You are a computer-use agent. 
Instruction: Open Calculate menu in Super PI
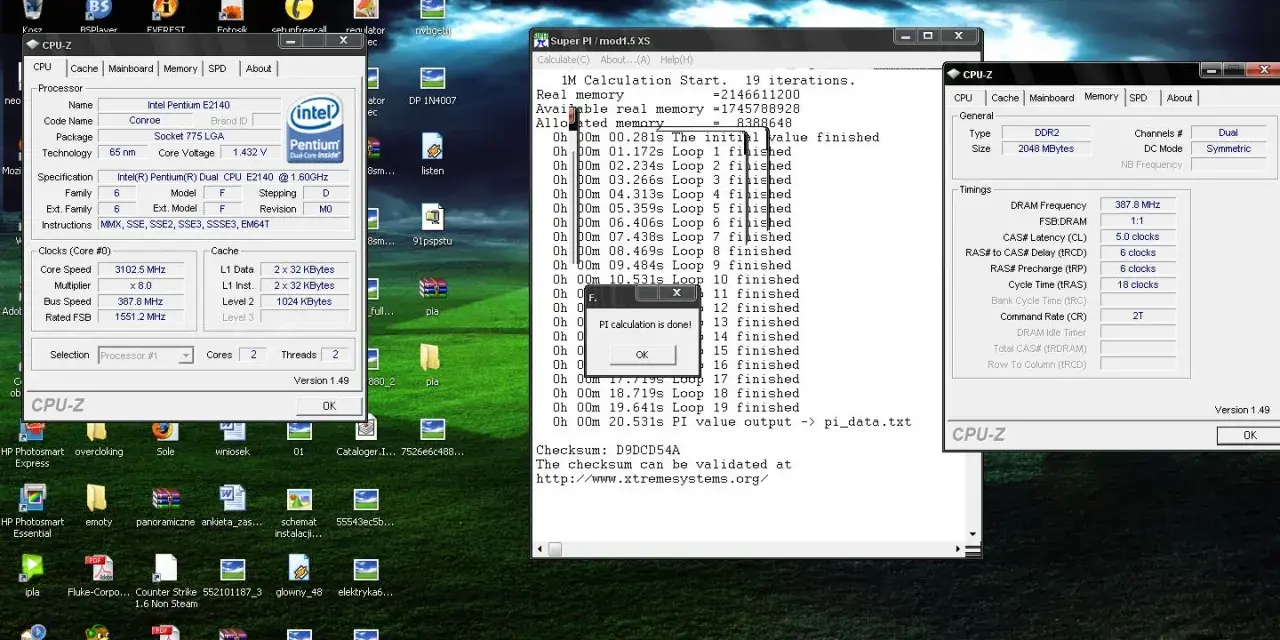pos(563,60)
